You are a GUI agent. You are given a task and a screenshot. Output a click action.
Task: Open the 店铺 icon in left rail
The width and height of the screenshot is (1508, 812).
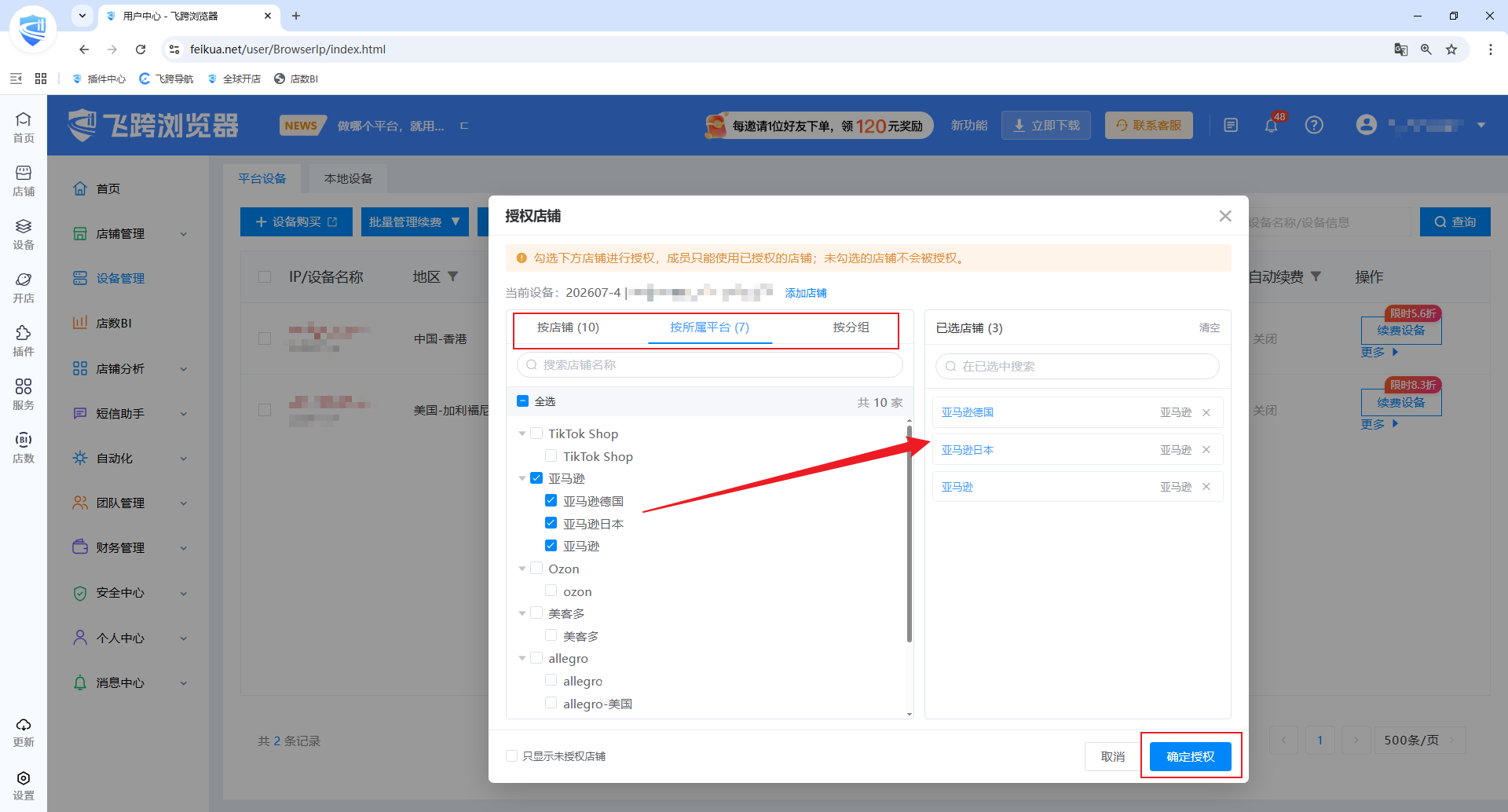click(24, 180)
